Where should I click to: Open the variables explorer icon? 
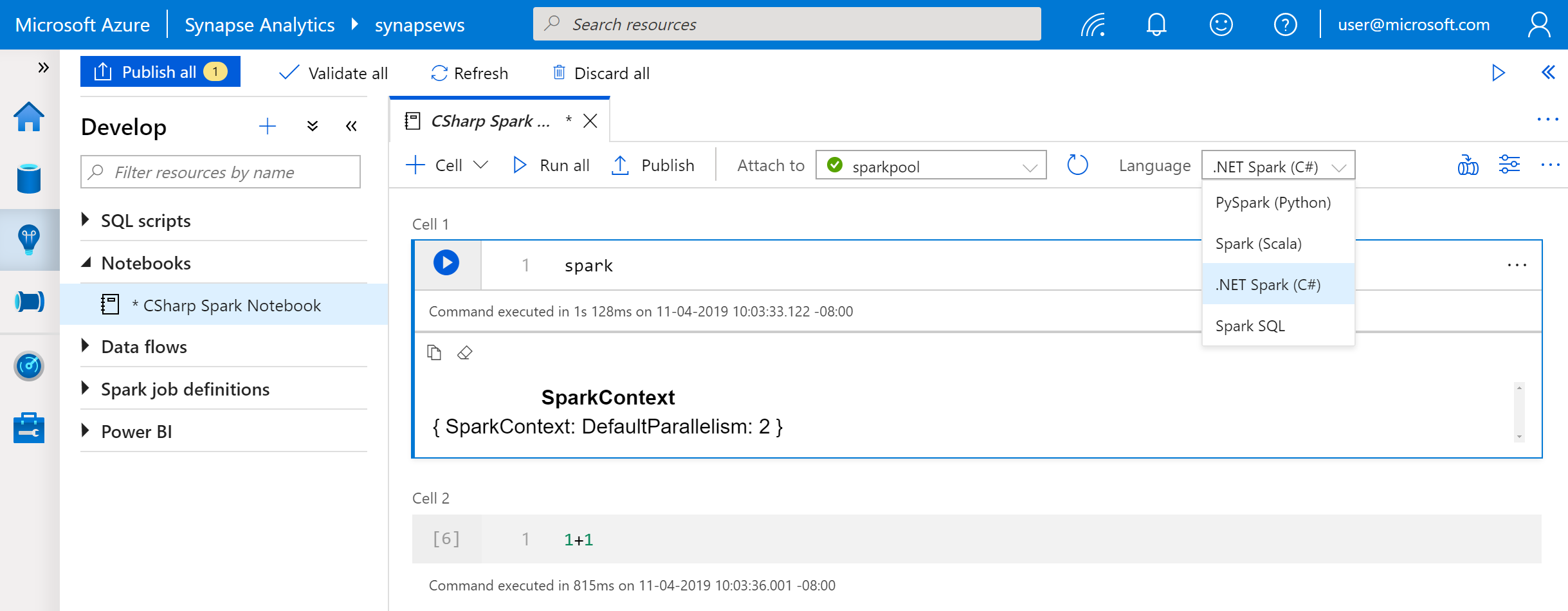point(1468,165)
